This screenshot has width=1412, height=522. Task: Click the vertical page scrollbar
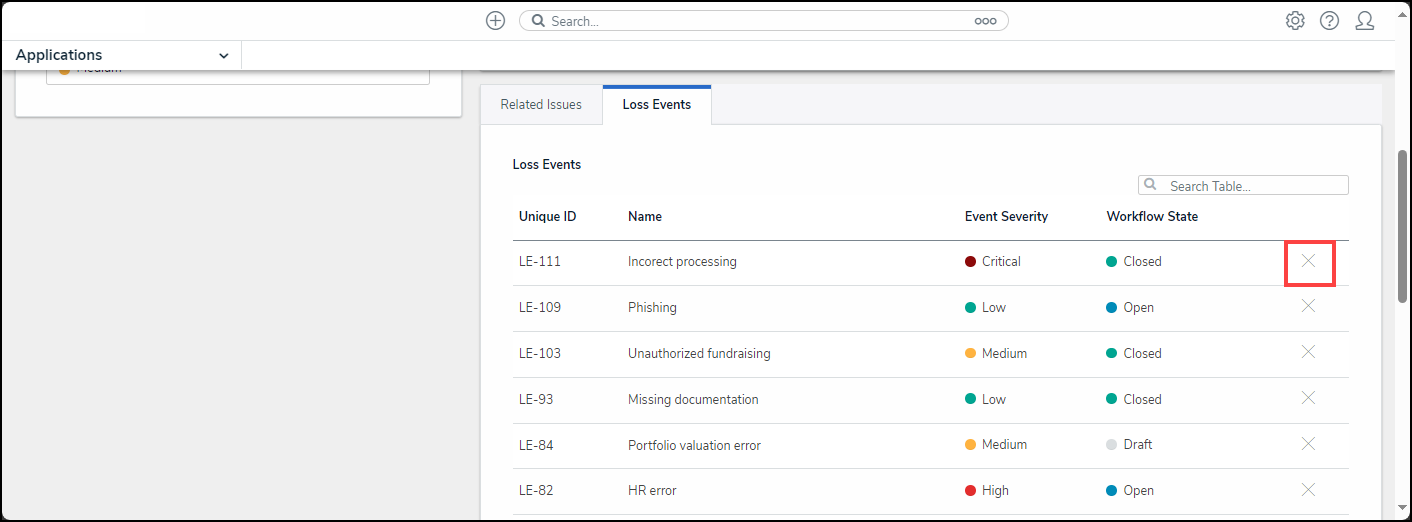pyautogui.click(x=1402, y=226)
